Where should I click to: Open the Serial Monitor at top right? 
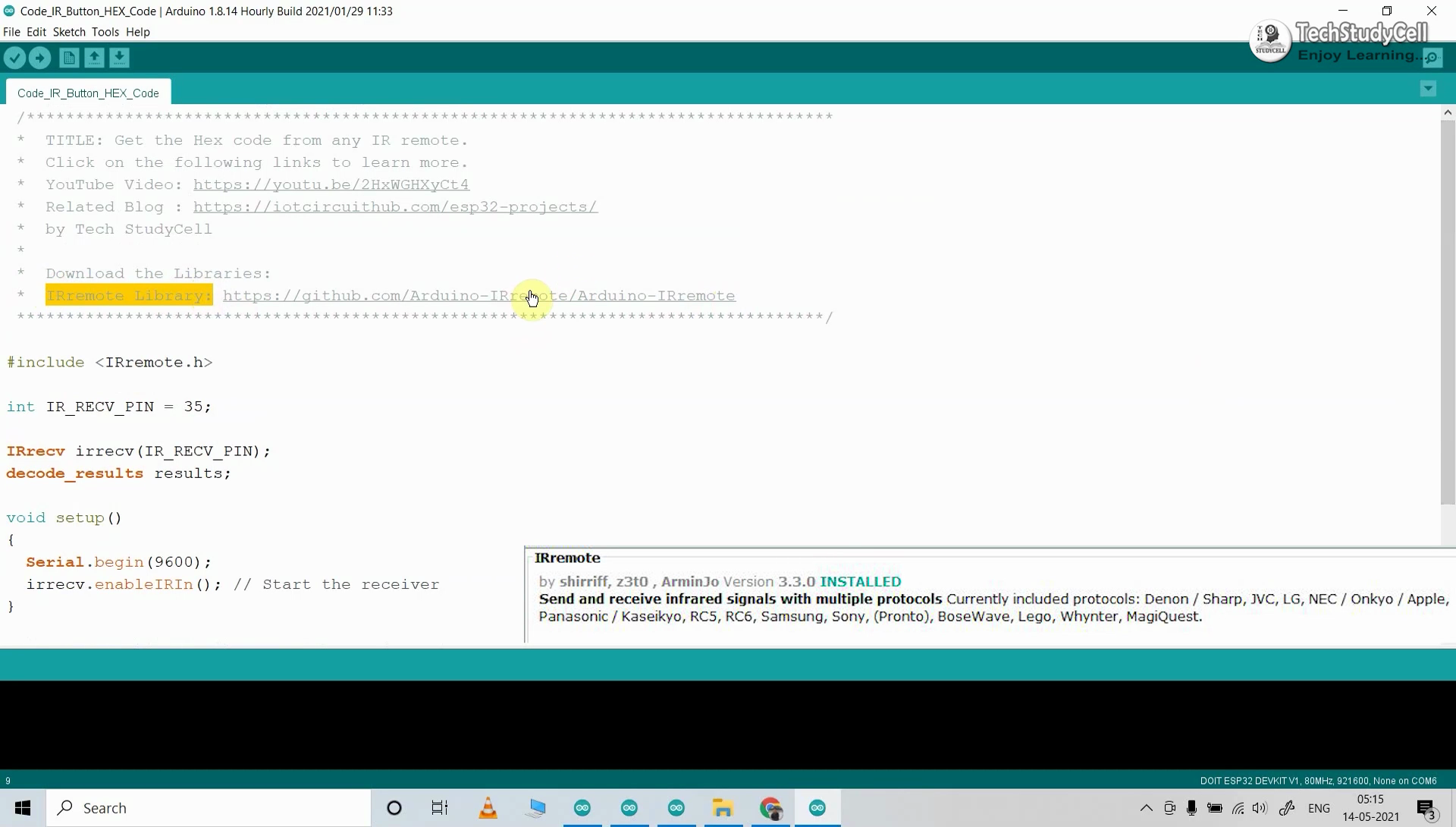point(1434,57)
